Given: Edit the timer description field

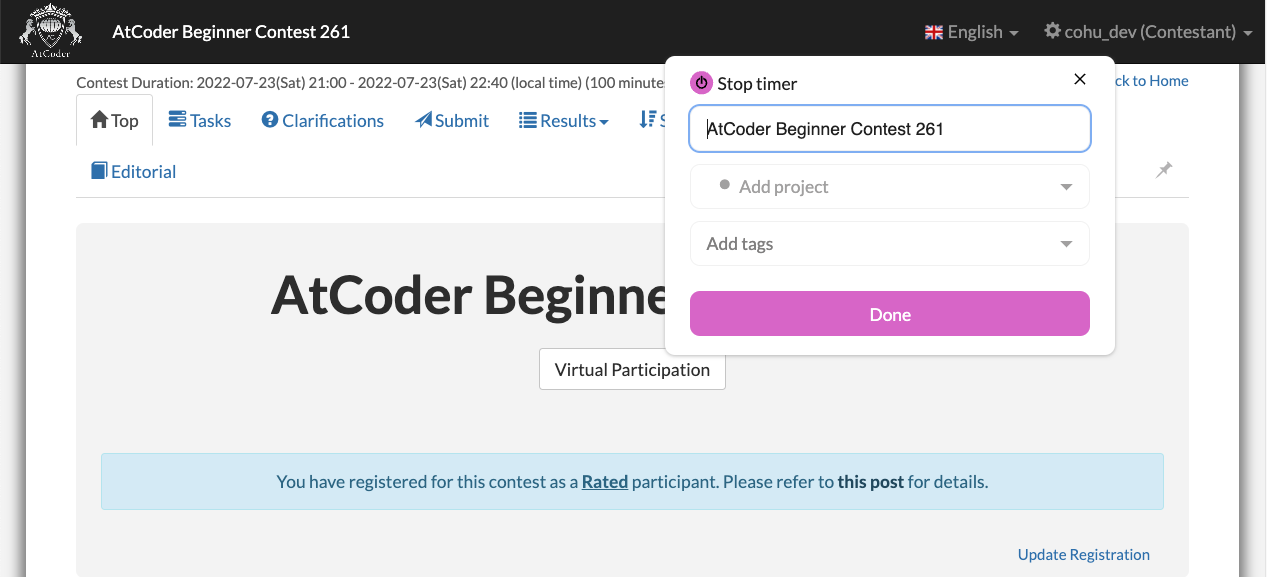Looking at the screenshot, I should click(890, 129).
